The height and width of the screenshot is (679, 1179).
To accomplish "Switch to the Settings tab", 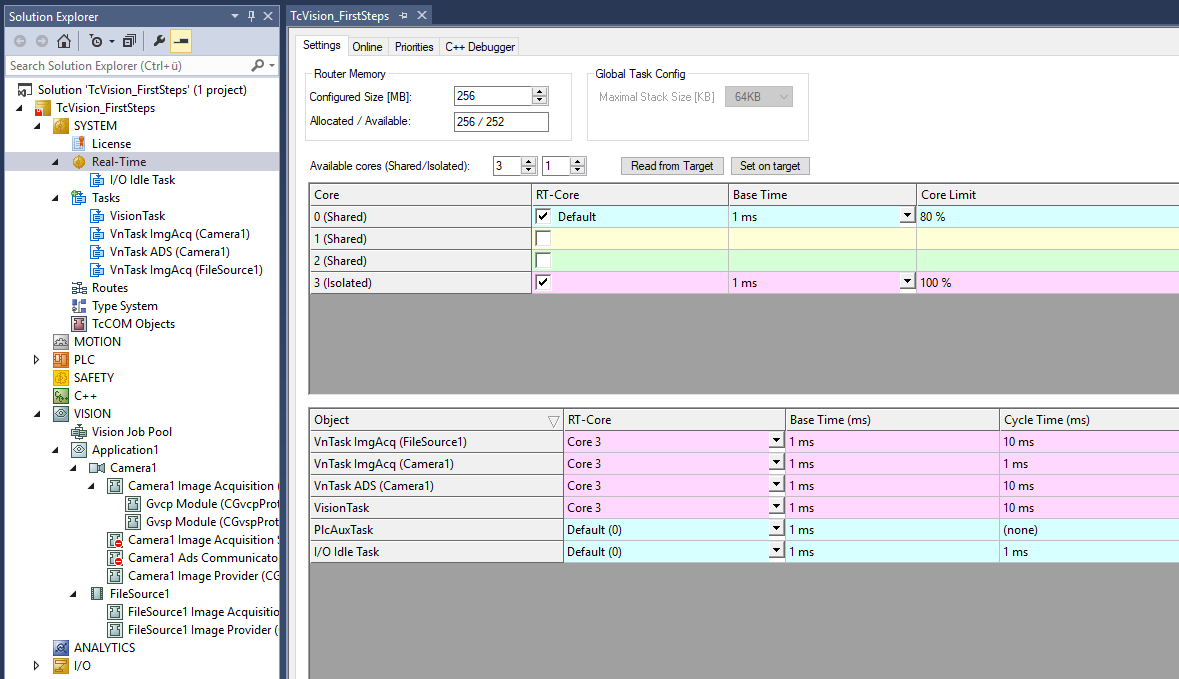I will pyautogui.click(x=322, y=45).
